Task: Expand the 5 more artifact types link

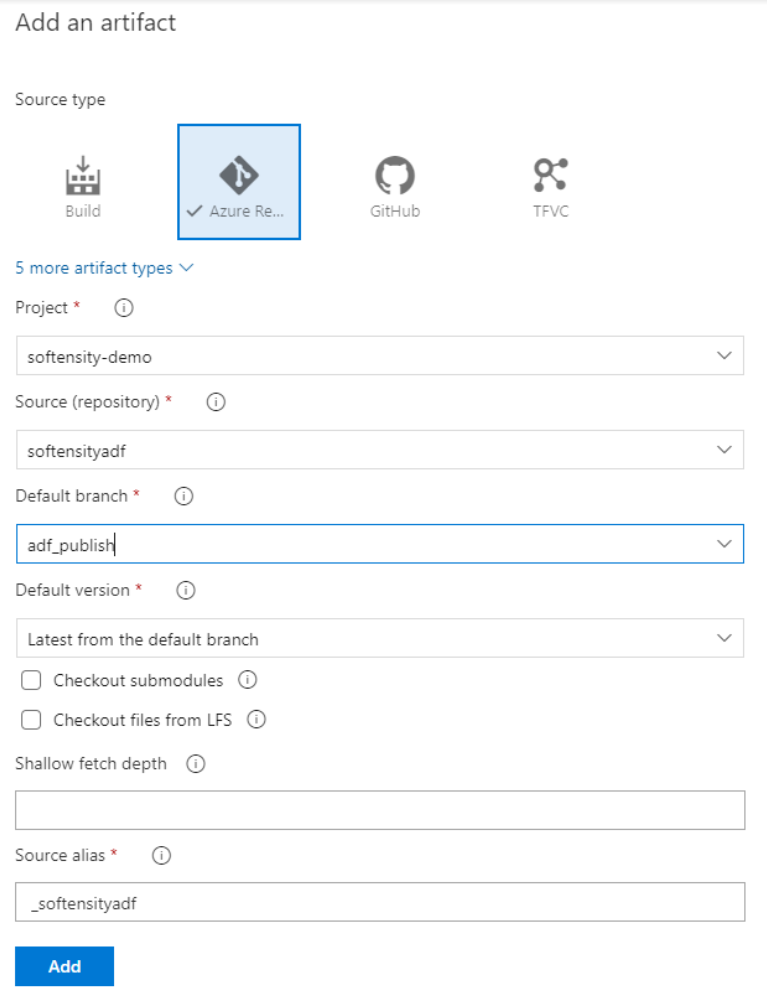Action: pyautogui.click(x=104, y=268)
